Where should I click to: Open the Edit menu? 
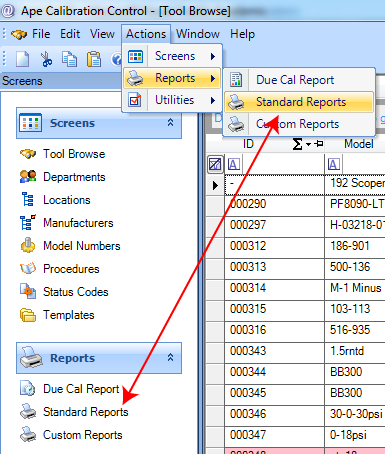70,34
